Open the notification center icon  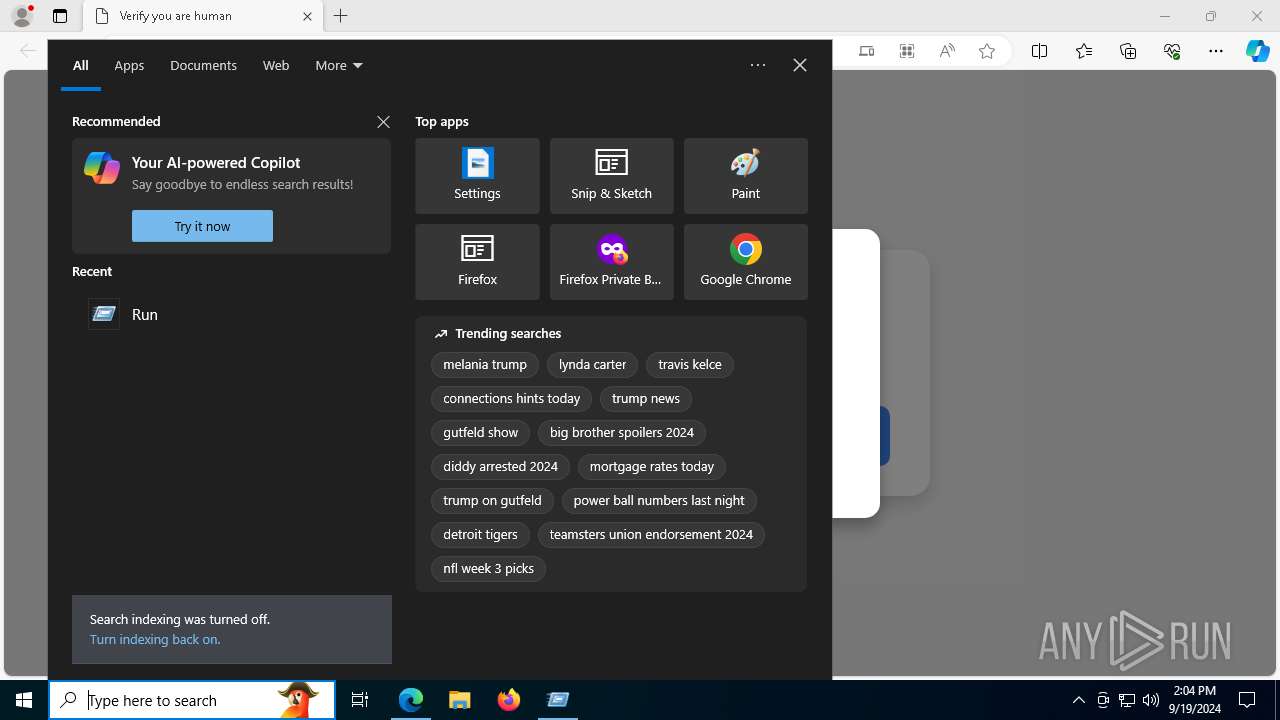pos(1247,700)
